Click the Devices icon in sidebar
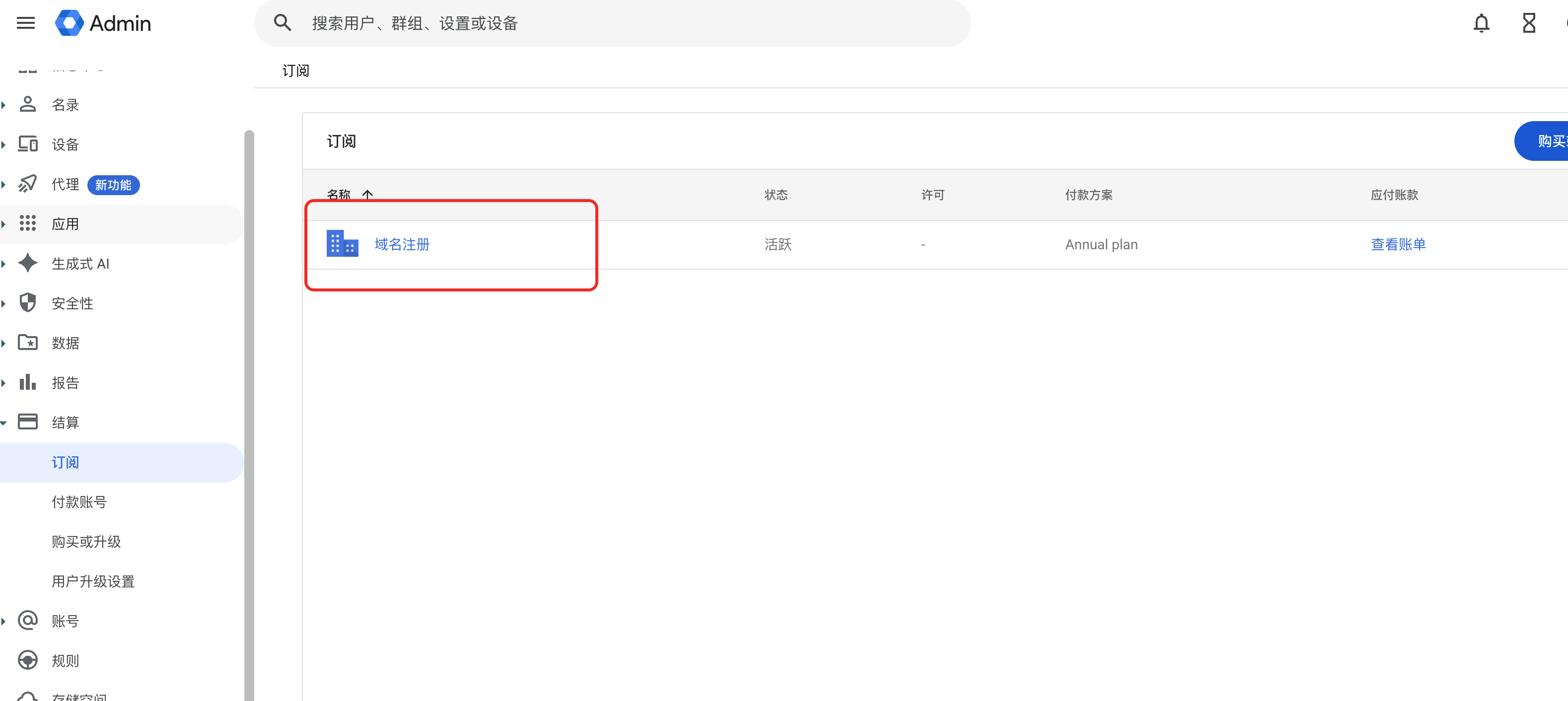Viewport: 1568px width, 701px height. click(27, 144)
